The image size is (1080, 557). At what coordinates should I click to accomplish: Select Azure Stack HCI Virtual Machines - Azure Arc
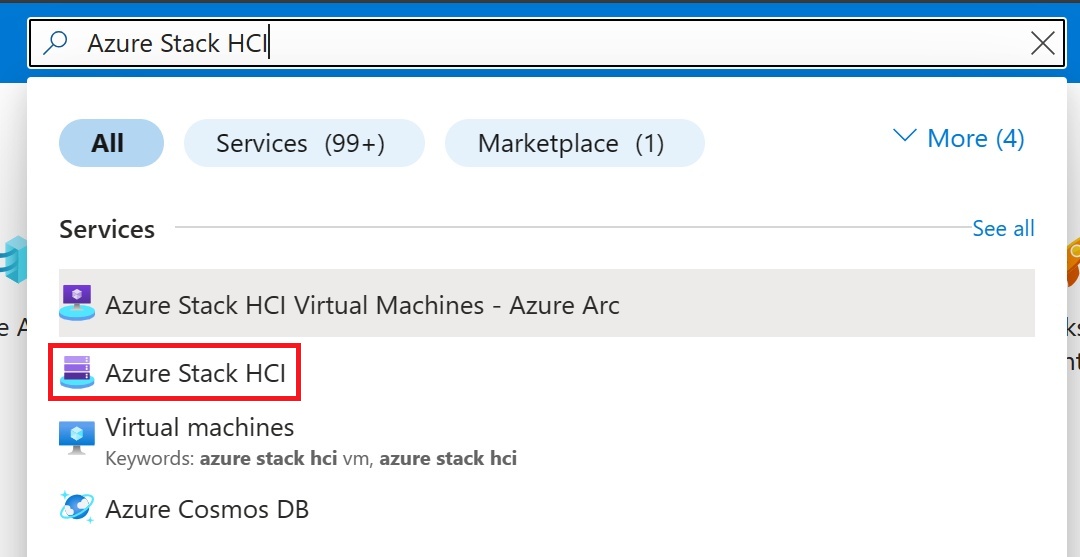pos(546,303)
